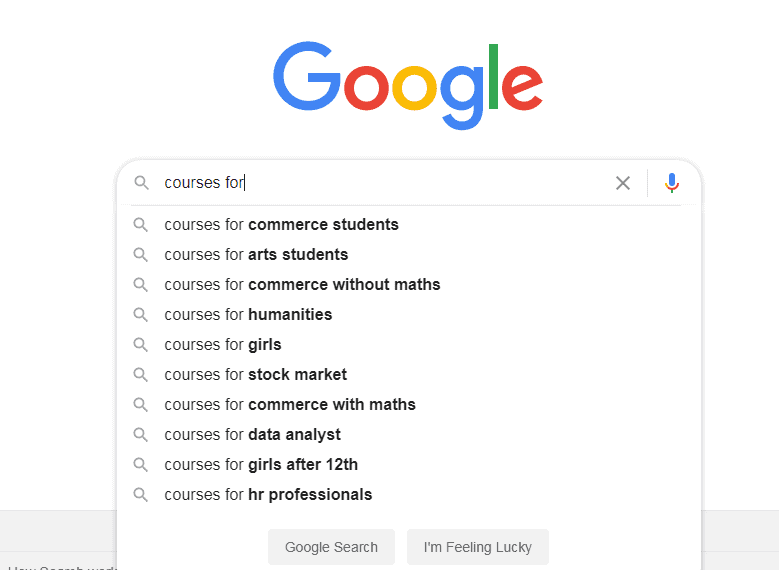
Task: Pick "courses for girls" suggestion
Action: point(223,345)
